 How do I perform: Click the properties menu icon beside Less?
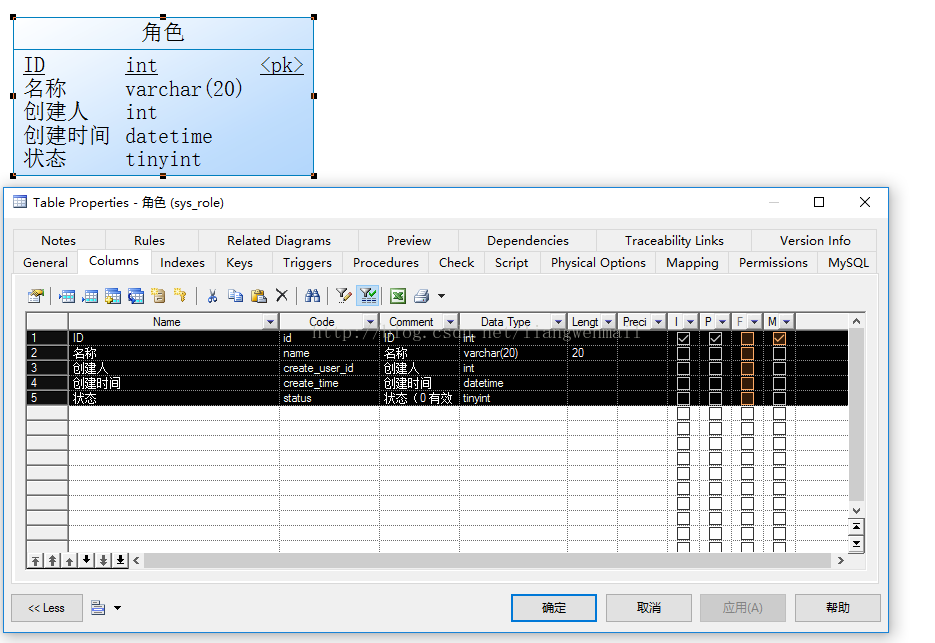pos(98,608)
